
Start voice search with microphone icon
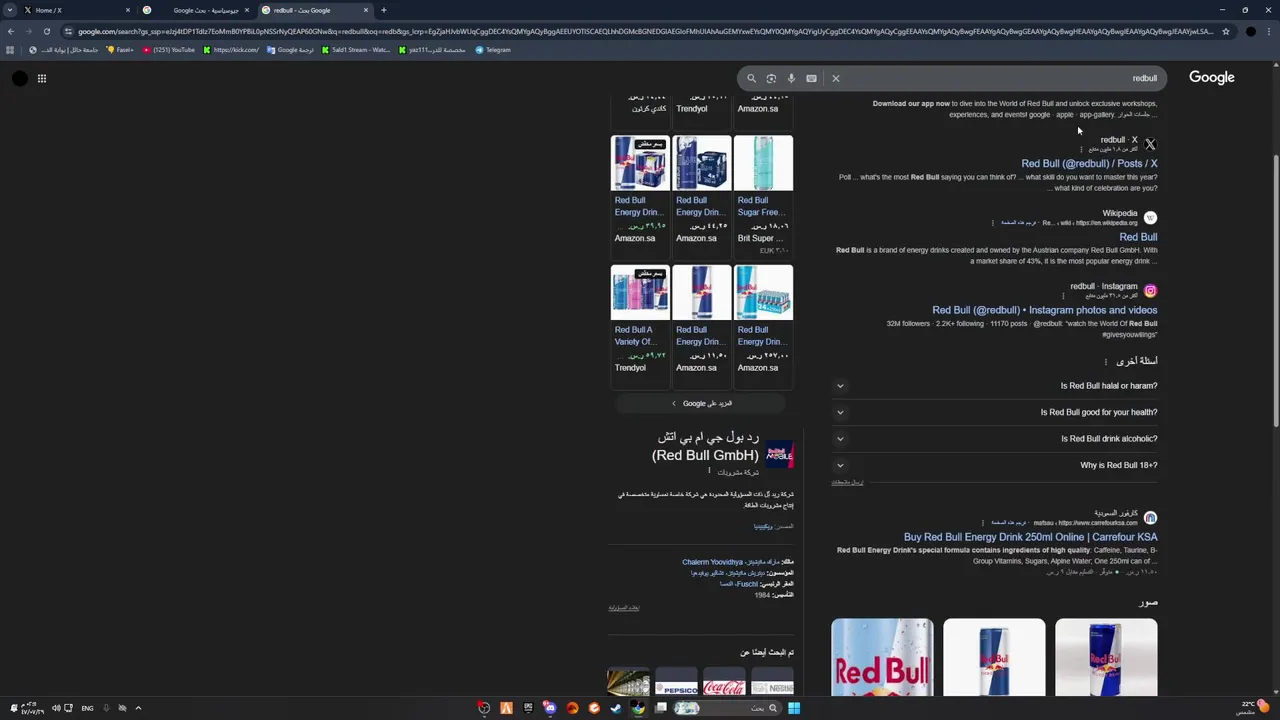[791, 78]
